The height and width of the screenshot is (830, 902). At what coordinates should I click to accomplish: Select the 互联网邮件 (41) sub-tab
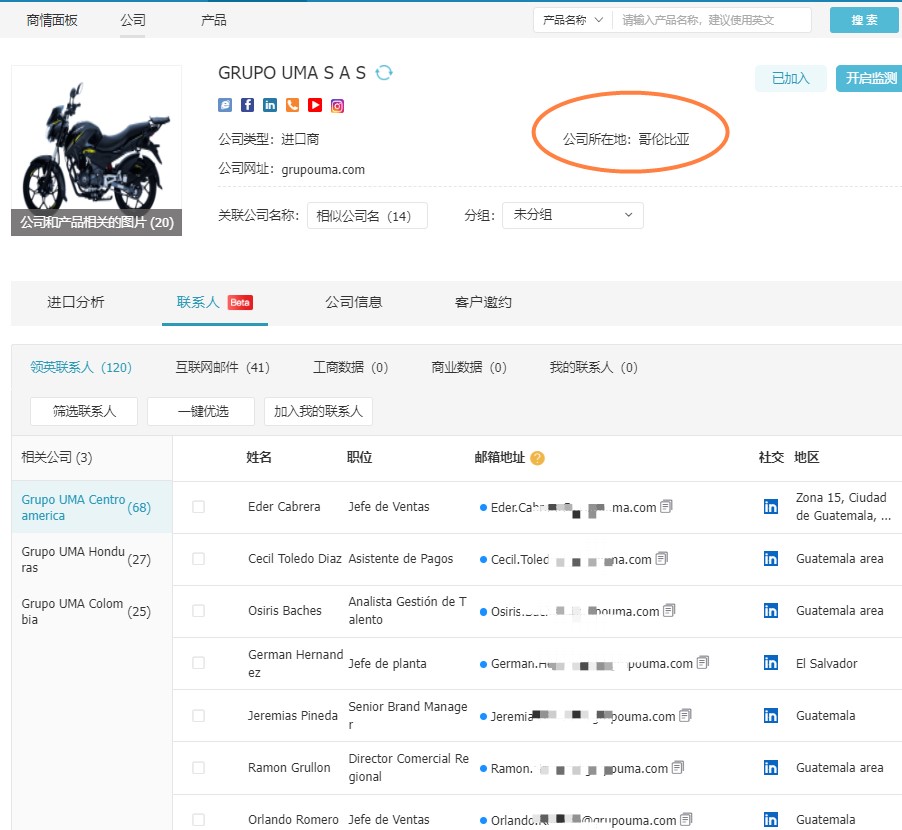[223, 367]
